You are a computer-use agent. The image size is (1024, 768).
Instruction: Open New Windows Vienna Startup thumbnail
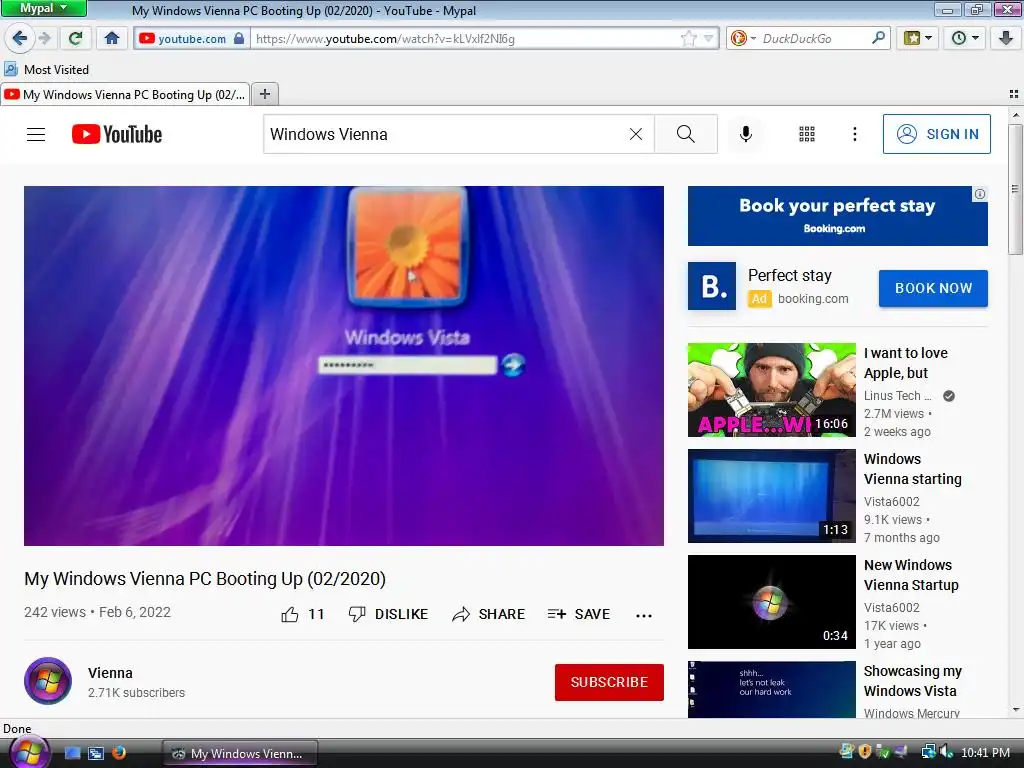(771, 601)
